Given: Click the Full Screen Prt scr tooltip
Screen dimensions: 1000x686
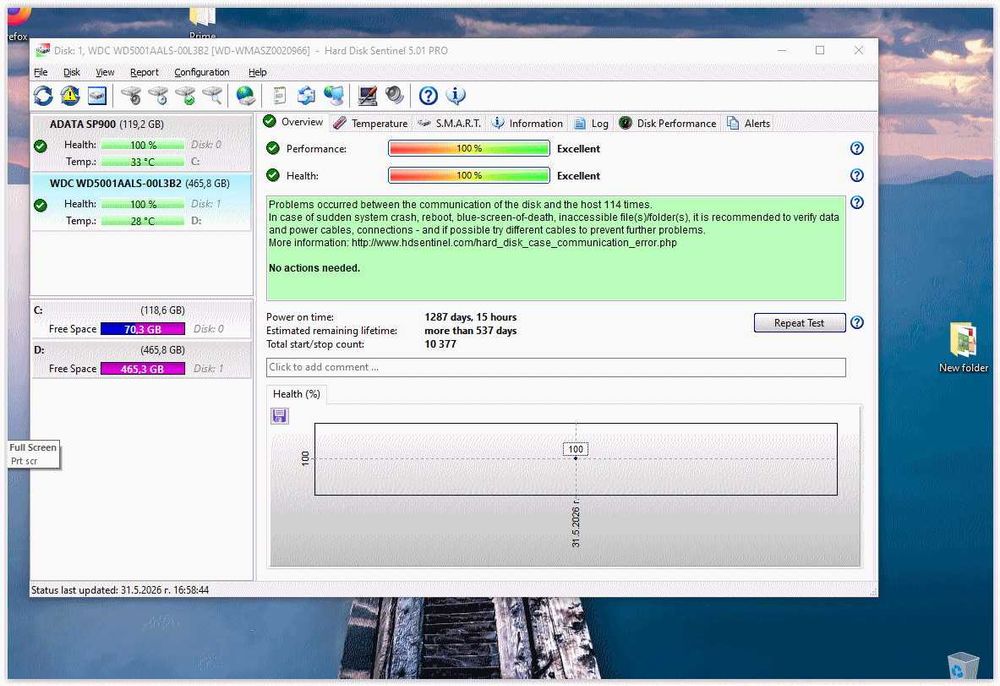Looking at the screenshot, I should 34,454.
